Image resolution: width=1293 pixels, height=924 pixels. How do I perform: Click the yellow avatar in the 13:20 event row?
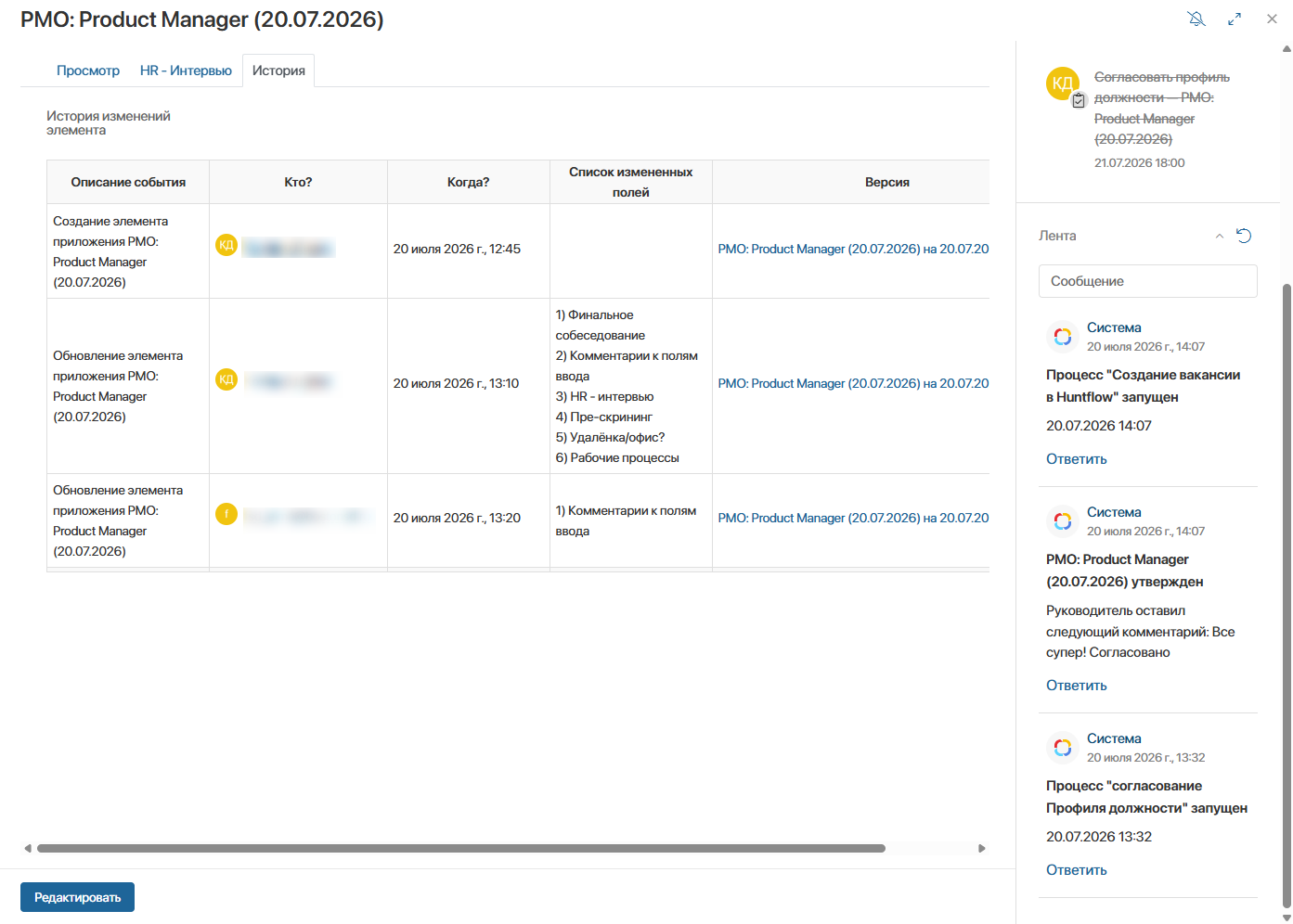pos(226,514)
